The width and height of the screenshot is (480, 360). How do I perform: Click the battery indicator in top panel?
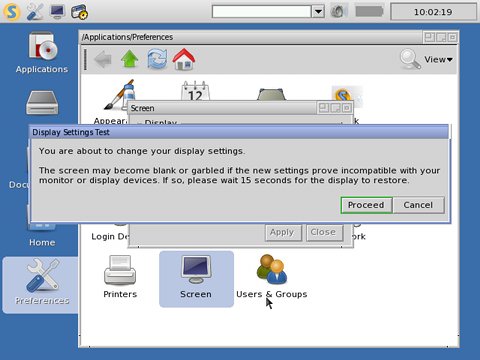[x=369, y=12]
